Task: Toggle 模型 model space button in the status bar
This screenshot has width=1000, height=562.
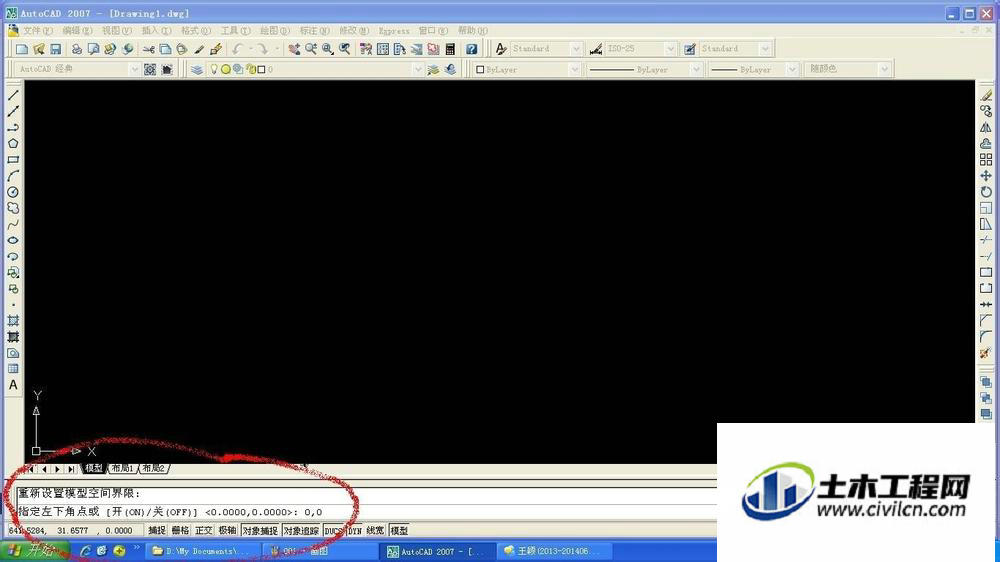Action: click(399, 530)
